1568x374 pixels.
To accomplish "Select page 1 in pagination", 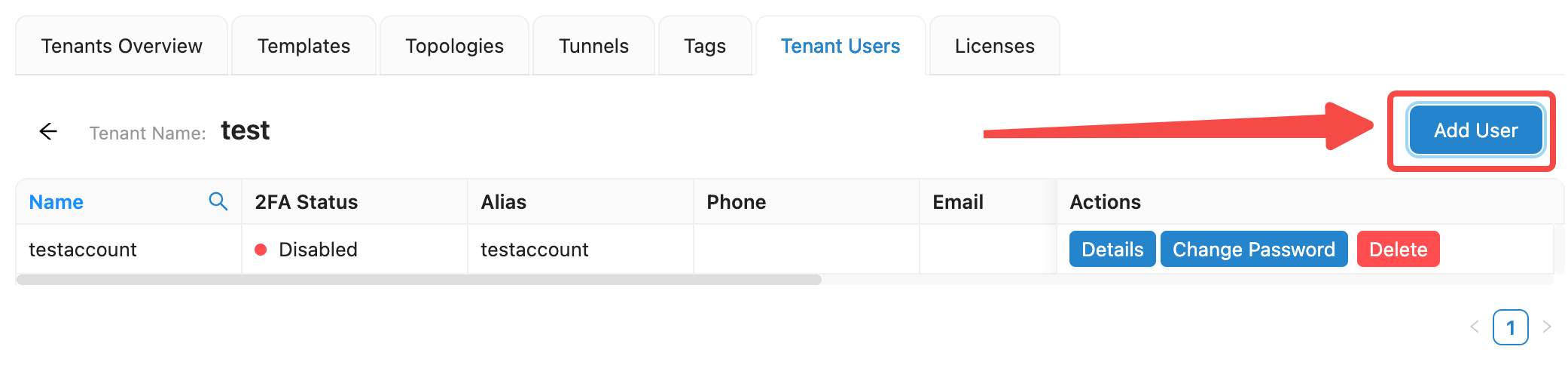I will (1510, 327).
